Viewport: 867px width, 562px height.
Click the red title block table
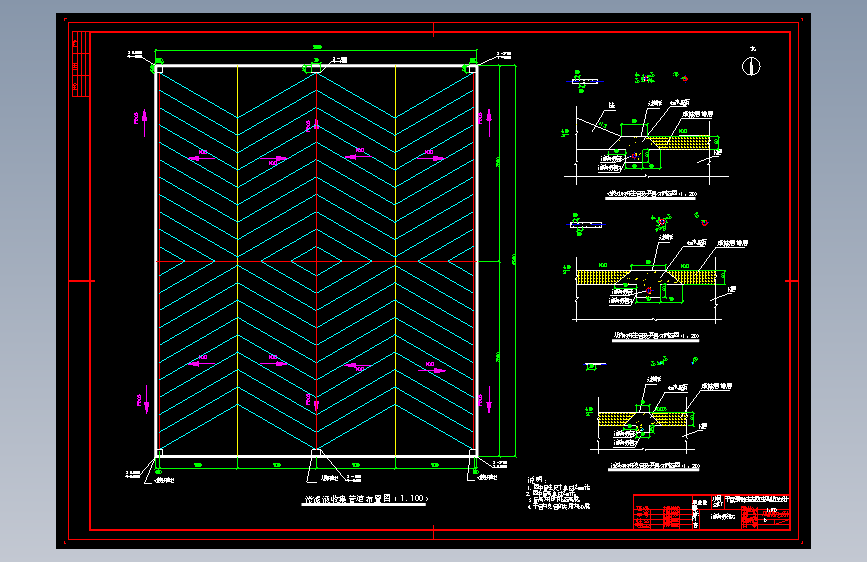pos(712,512)
